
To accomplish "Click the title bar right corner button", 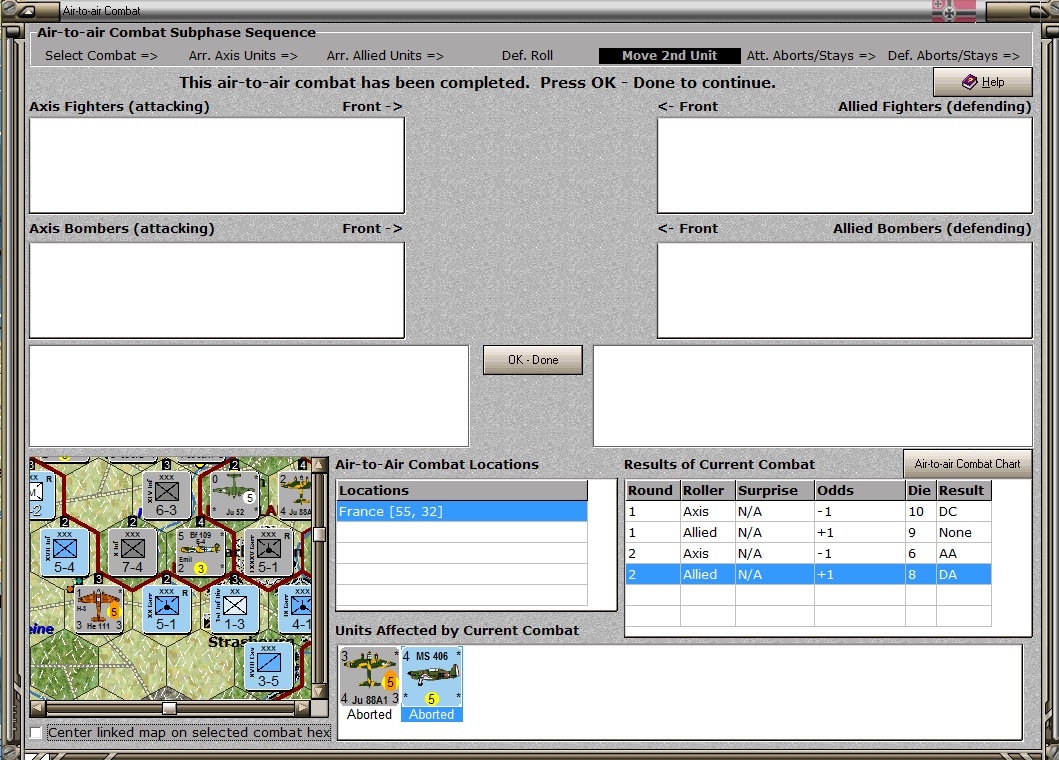I will tap(1039, 11).
